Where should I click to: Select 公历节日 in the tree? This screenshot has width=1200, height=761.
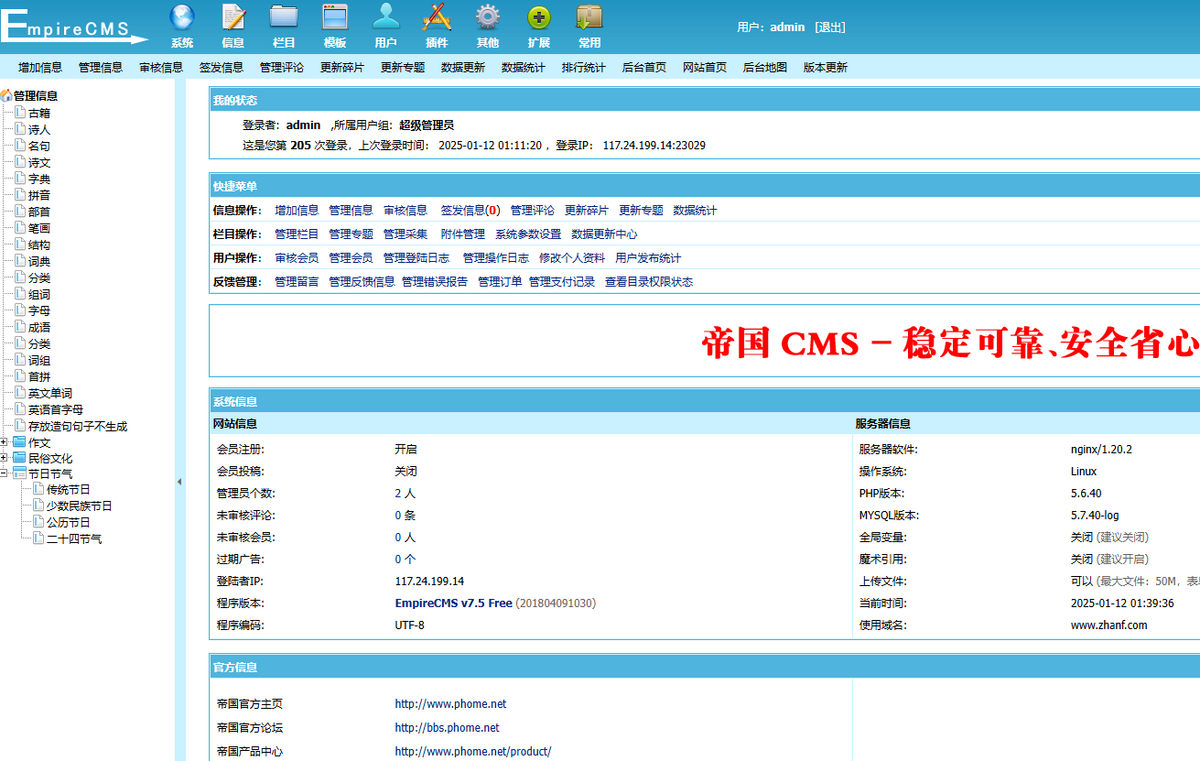click(68, 522)
